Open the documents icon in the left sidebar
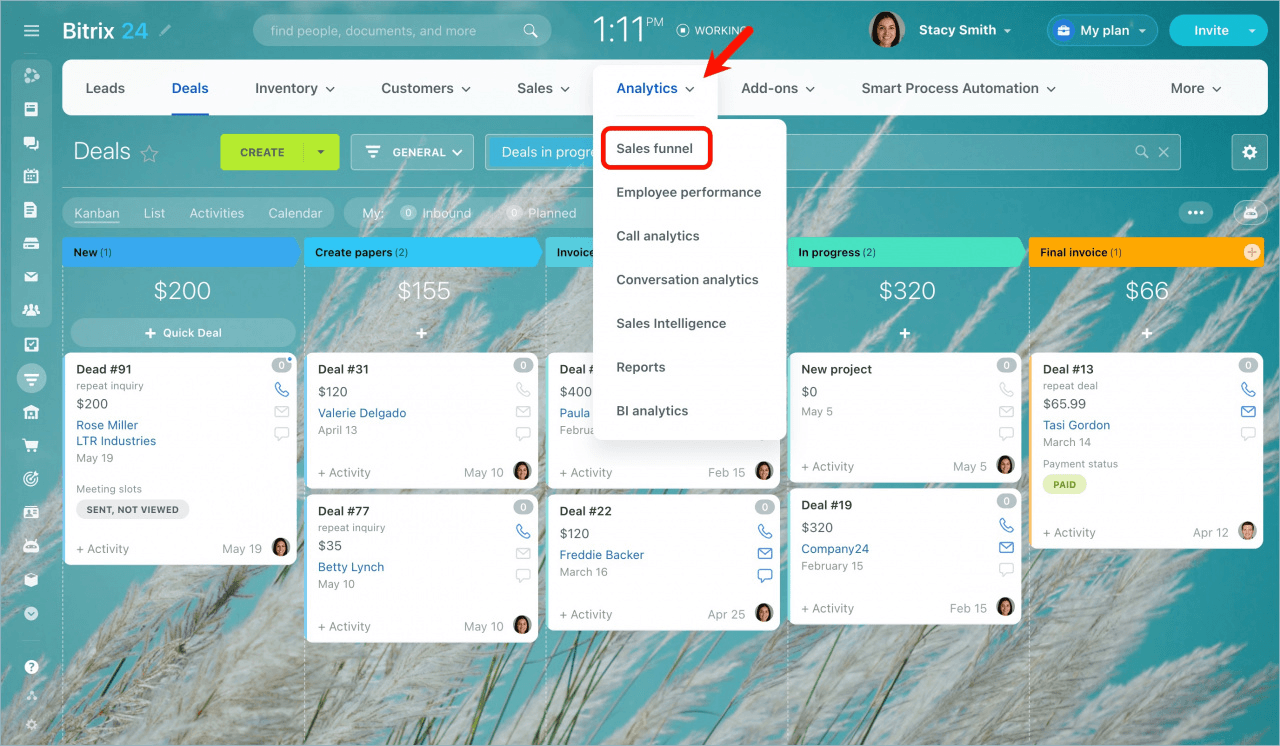1280x746 pixels. 32,210
